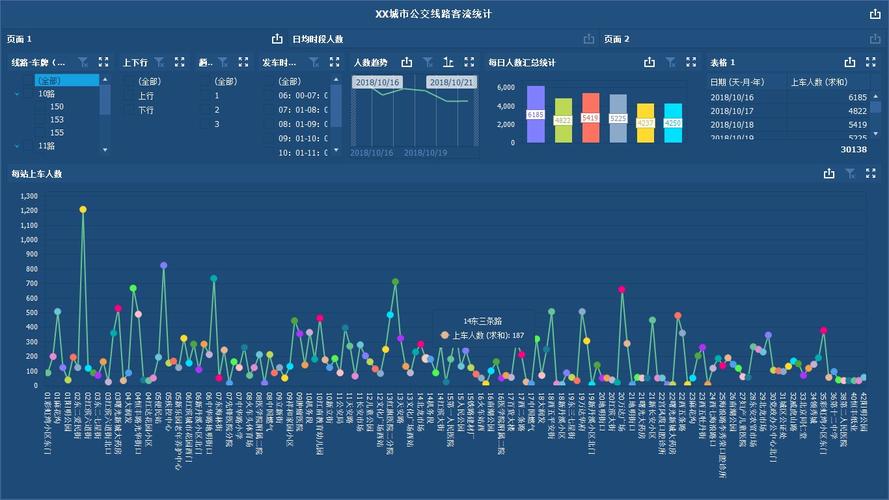Screen dimensions: 889x500
Task: Click the red 5419 bar
Action: (x=590, y=118)
